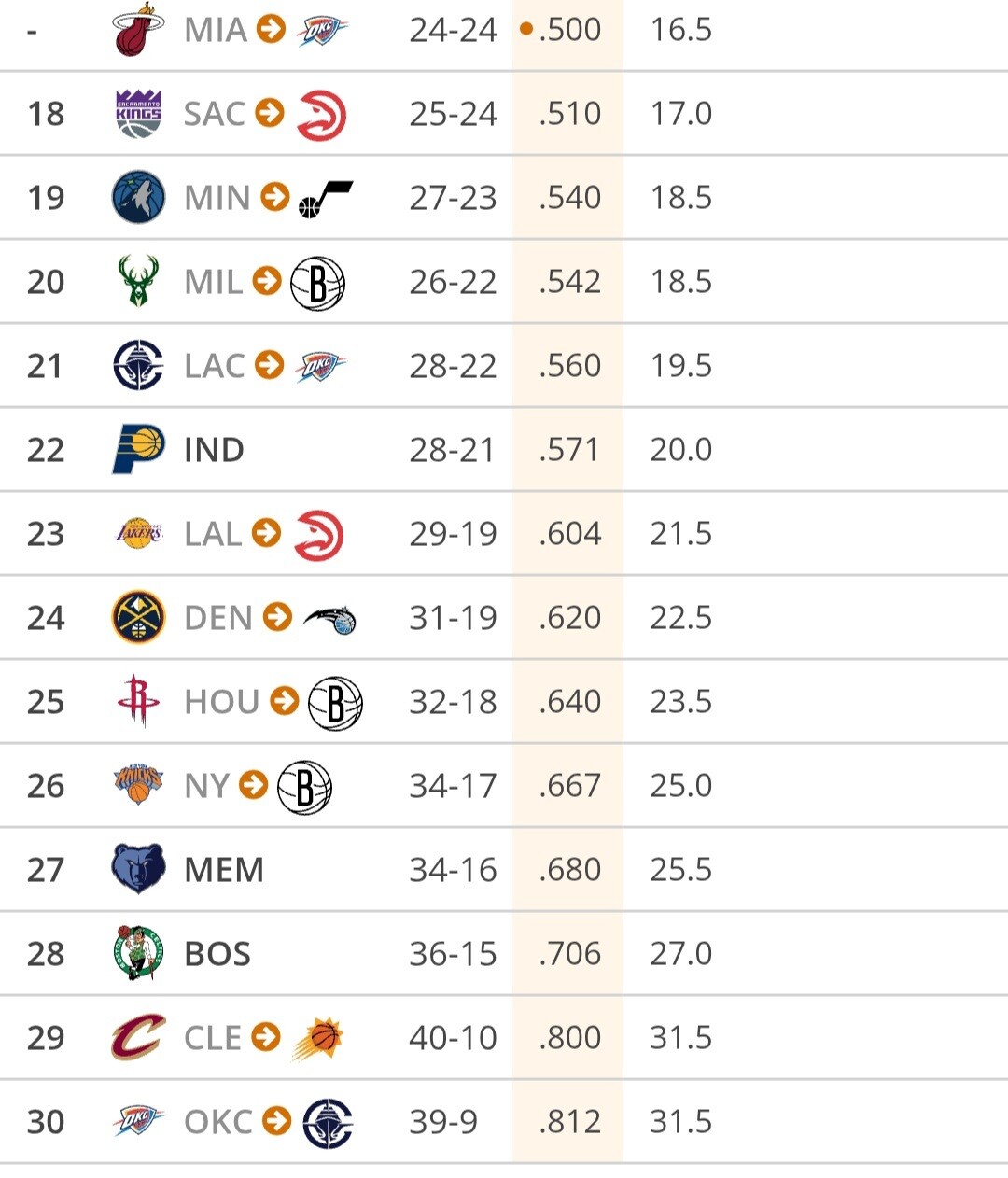Click the Memphis Grizzlies logo

click(x=138, y=869)
